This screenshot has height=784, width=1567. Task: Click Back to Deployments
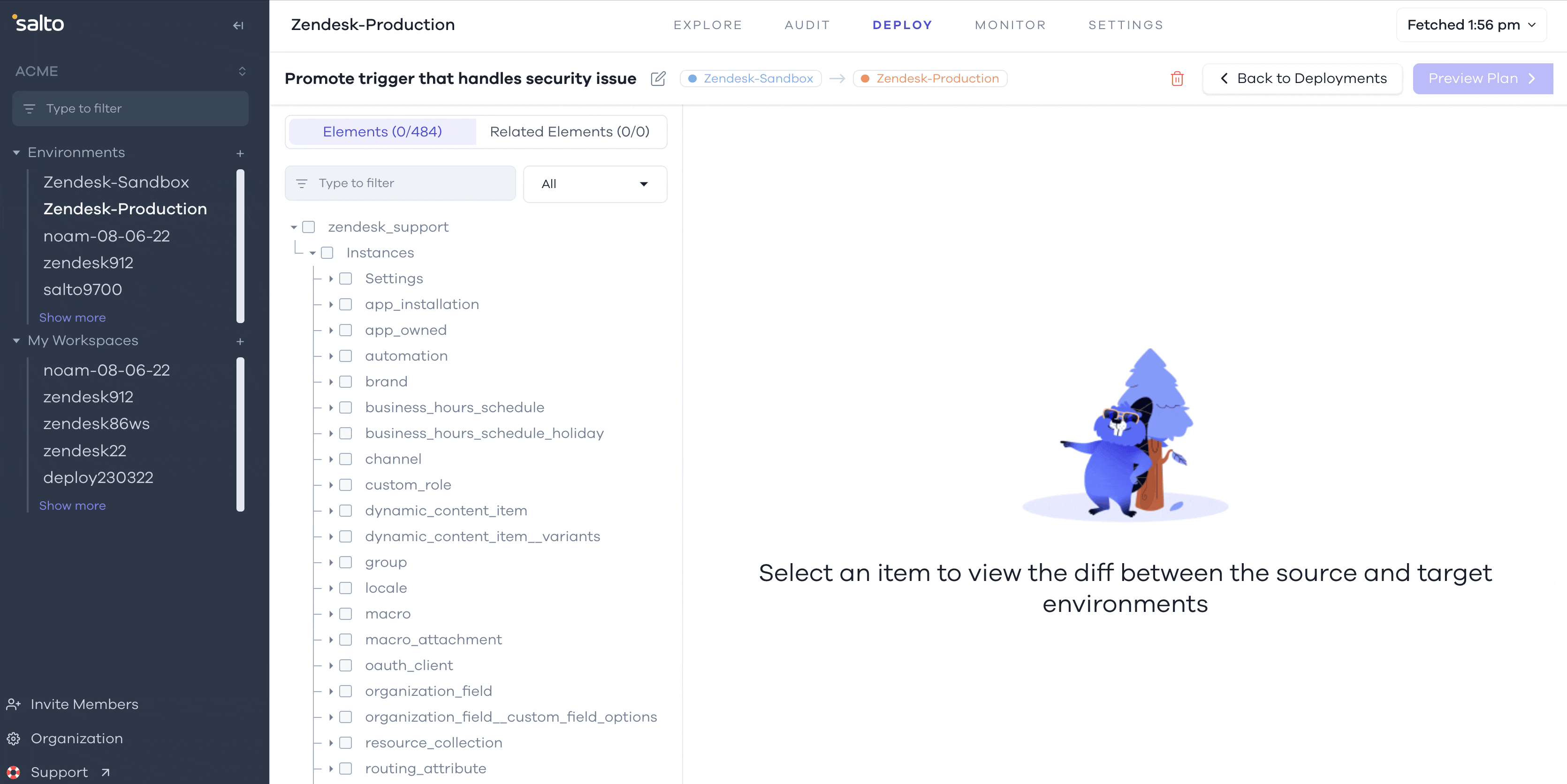click(1302, 78)
